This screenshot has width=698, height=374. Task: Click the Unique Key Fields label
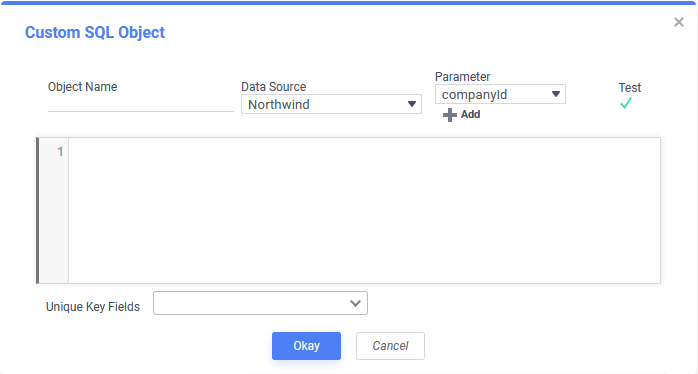(x=93, y=307)
